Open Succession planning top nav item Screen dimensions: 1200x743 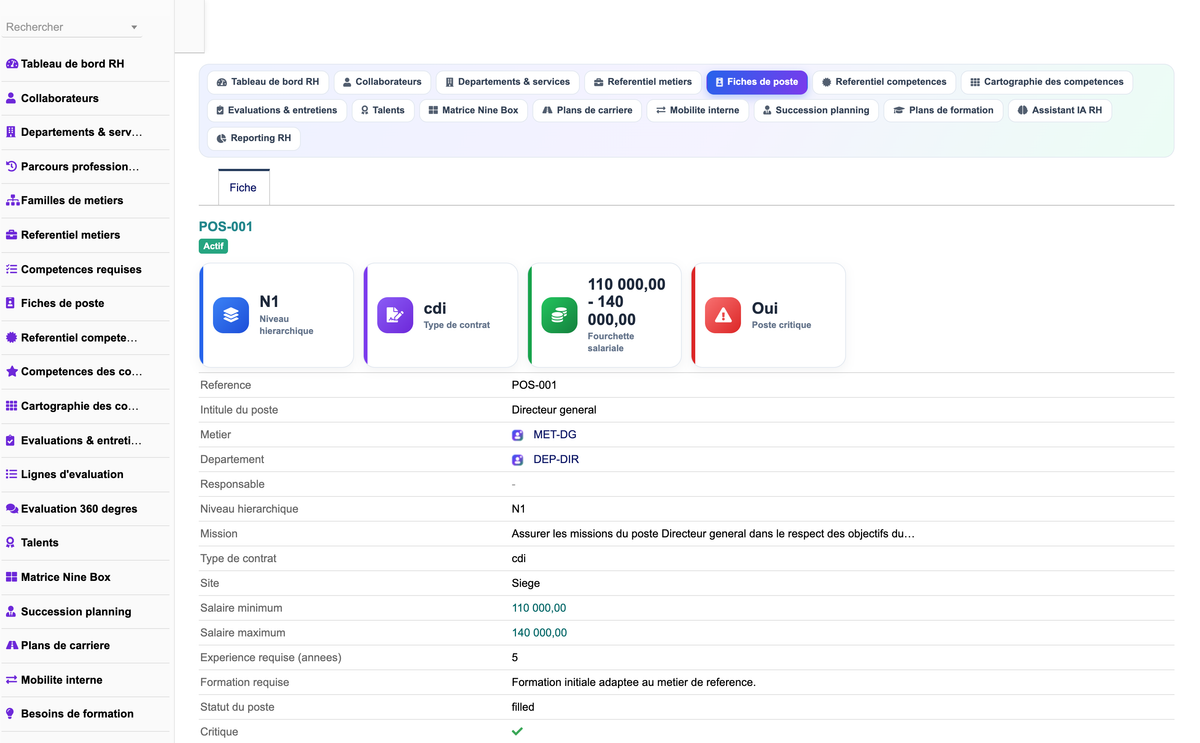tap(815, 110)
